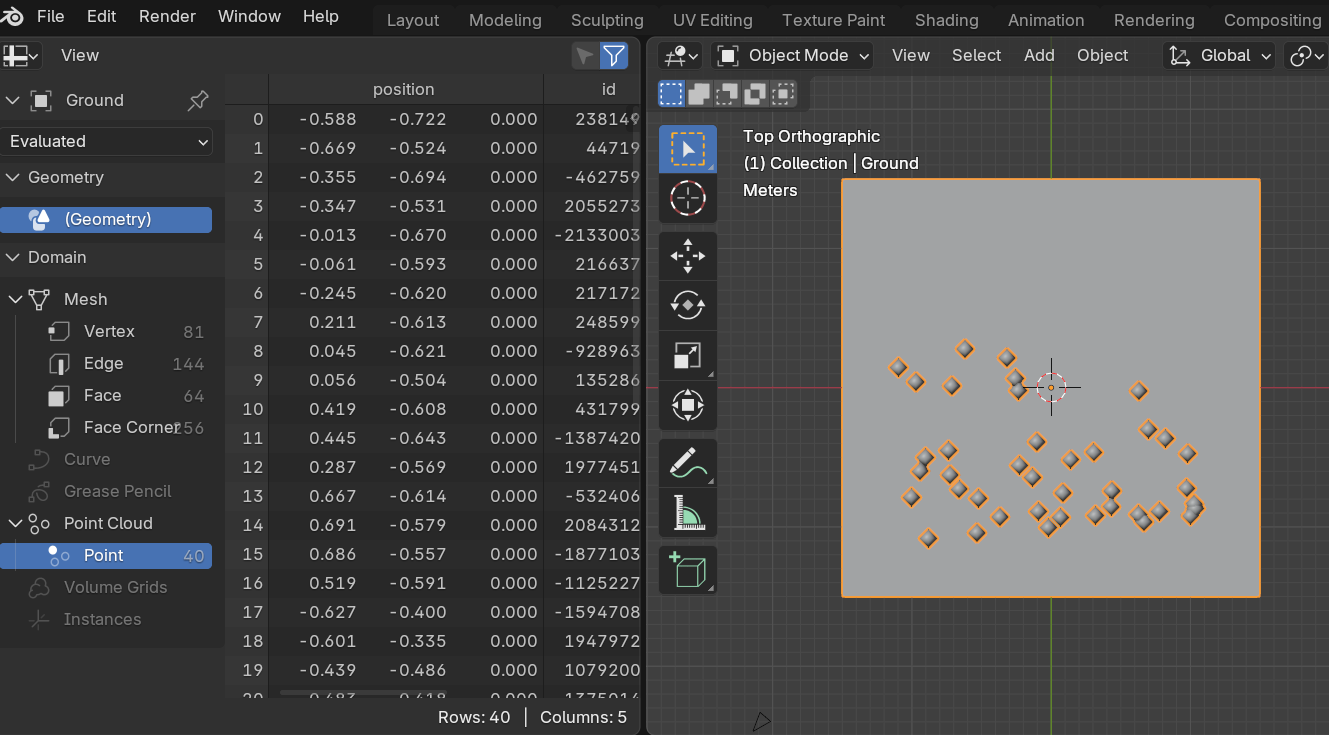
Task: Select the Scale tool
Action: (687, 355)
